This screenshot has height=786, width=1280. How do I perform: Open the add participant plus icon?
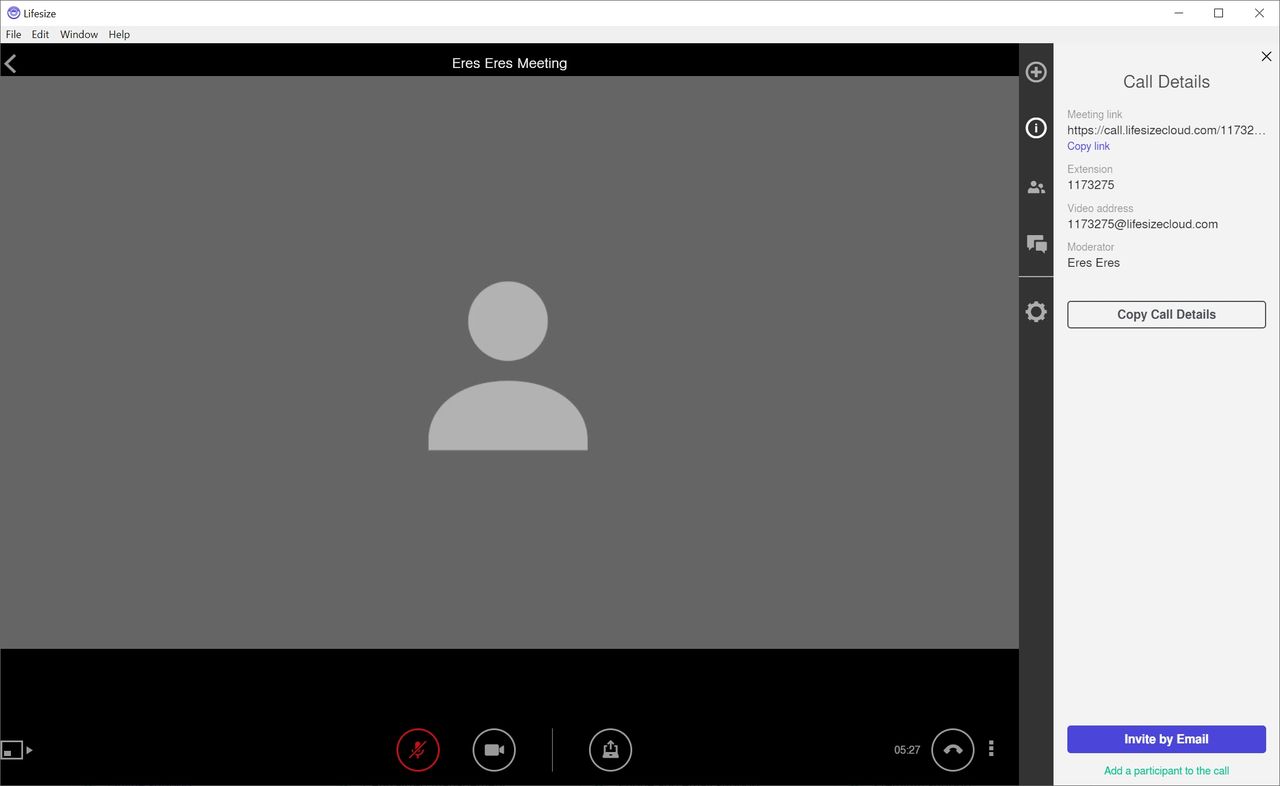click(x=1036, y=72)
